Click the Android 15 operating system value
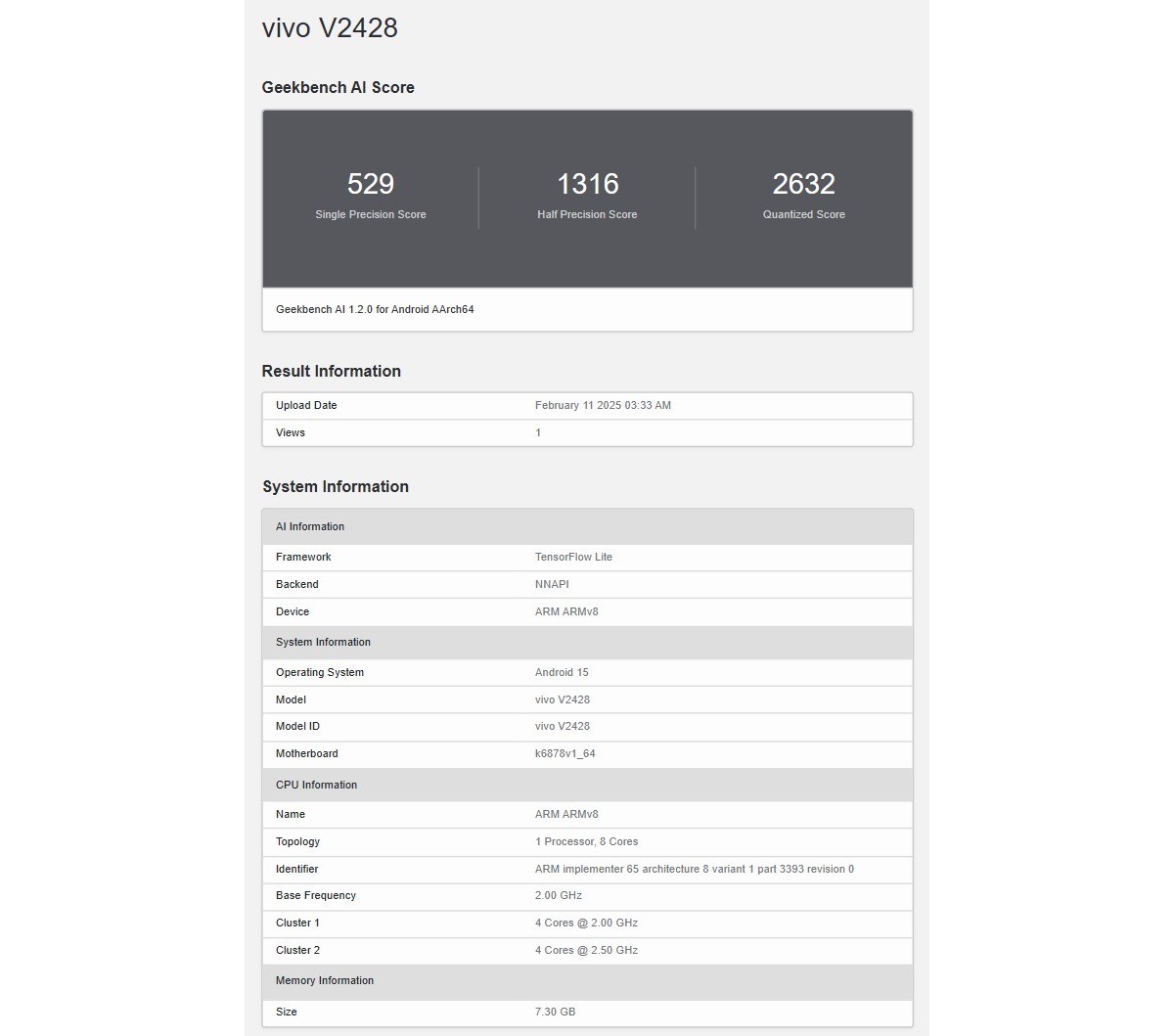Screen dimensions: 1174x1036 coord(562,672)
